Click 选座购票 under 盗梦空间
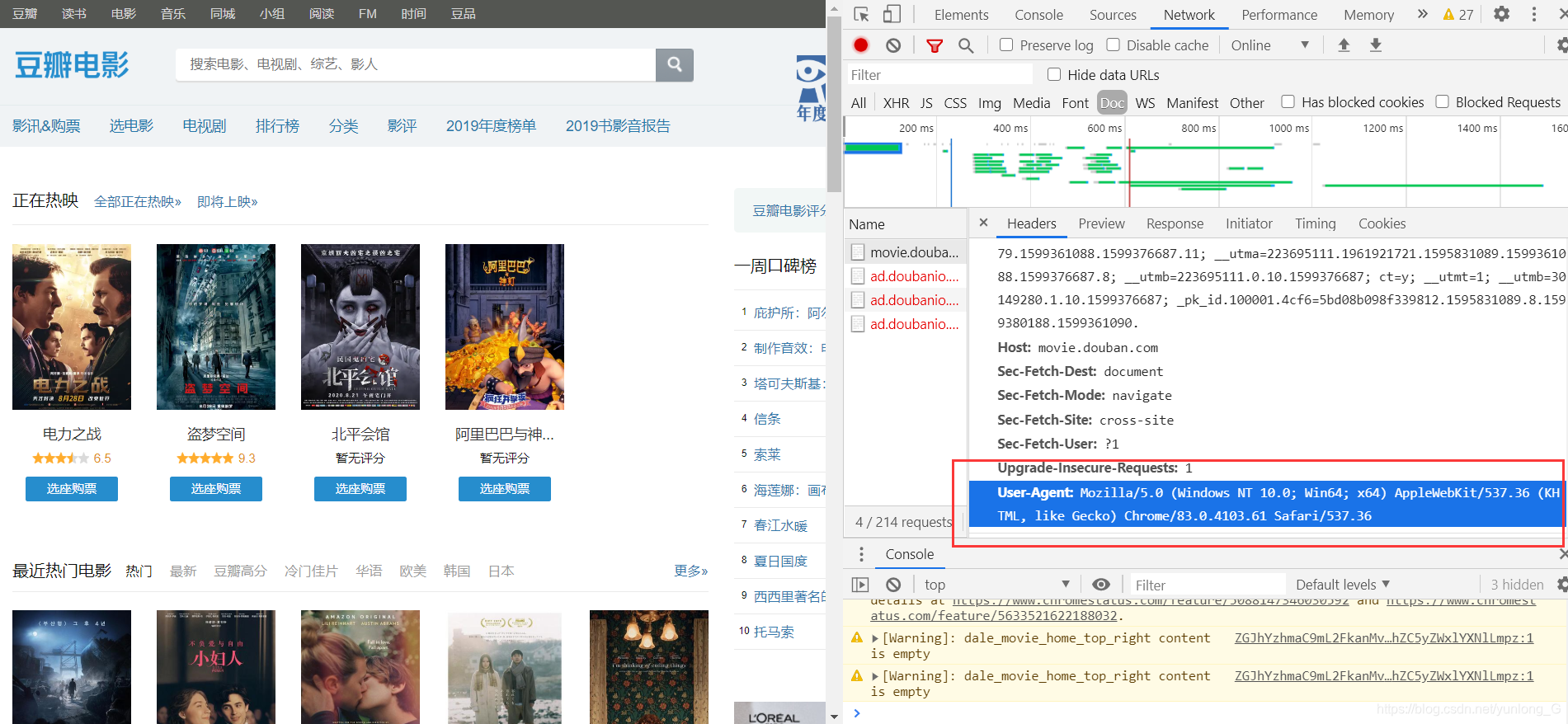This screenshot has height=724, width=1568. click(216, 489)
